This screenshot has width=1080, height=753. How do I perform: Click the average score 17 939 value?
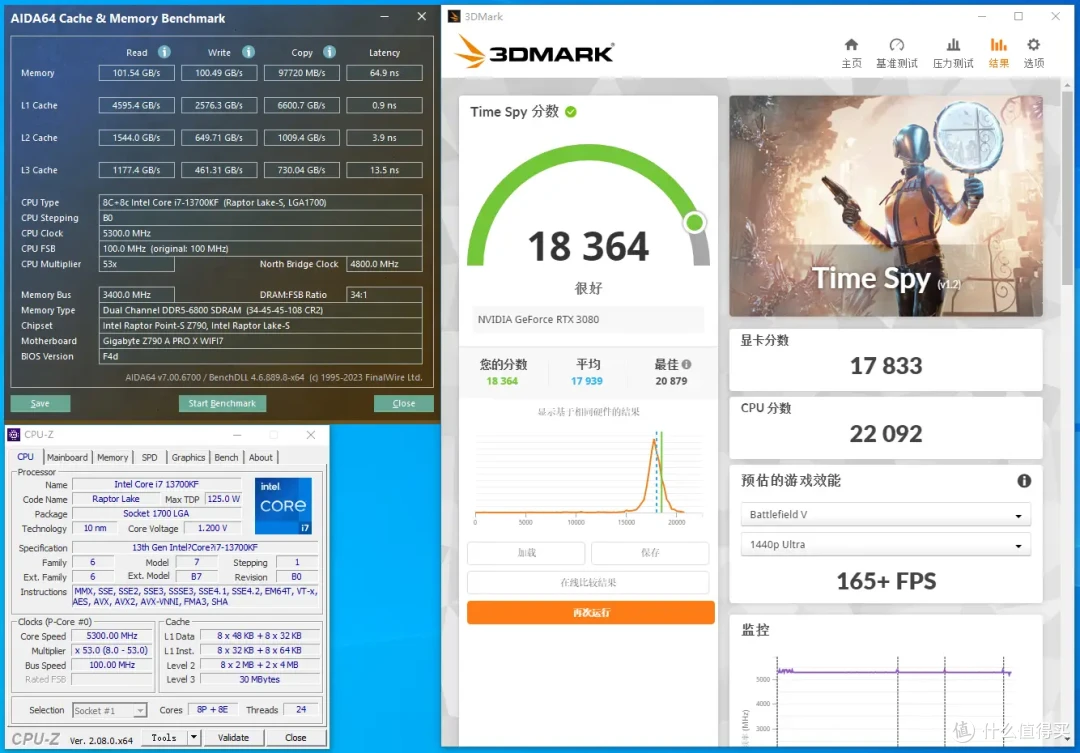pos(587,381)
